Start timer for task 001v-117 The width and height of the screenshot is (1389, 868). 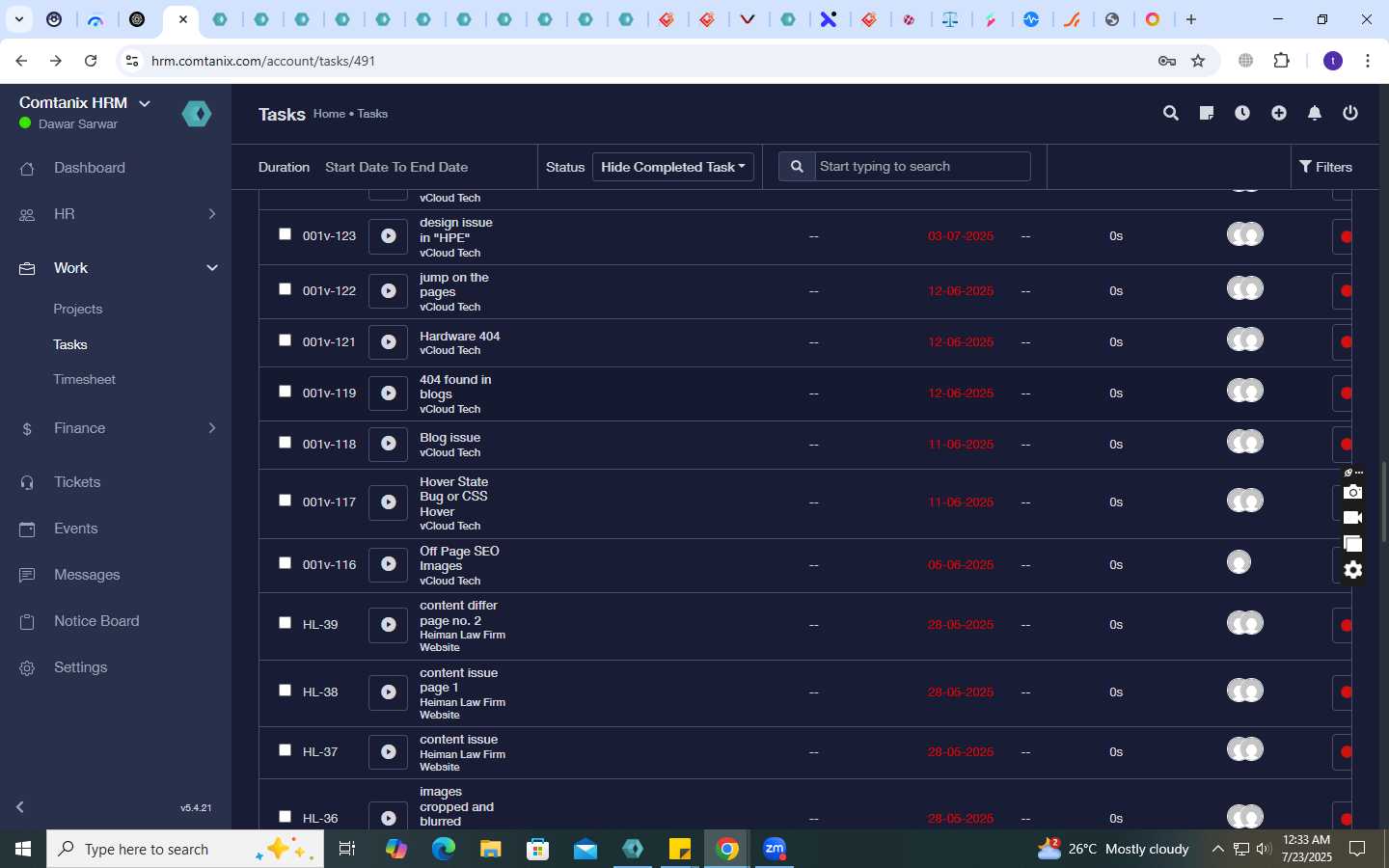point(389,502)
